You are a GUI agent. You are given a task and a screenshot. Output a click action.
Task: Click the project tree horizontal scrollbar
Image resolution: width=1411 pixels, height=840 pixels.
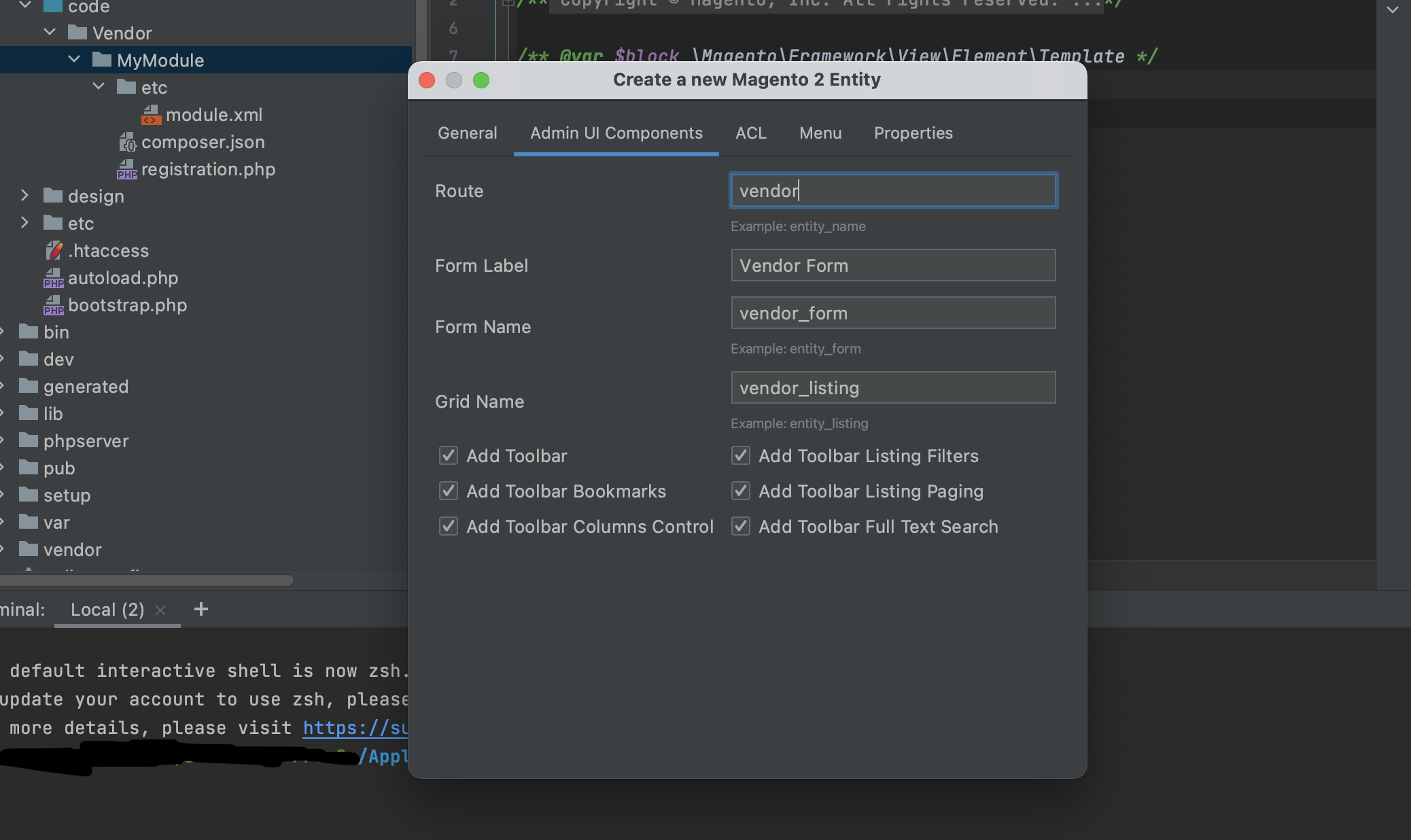(146, 580)
